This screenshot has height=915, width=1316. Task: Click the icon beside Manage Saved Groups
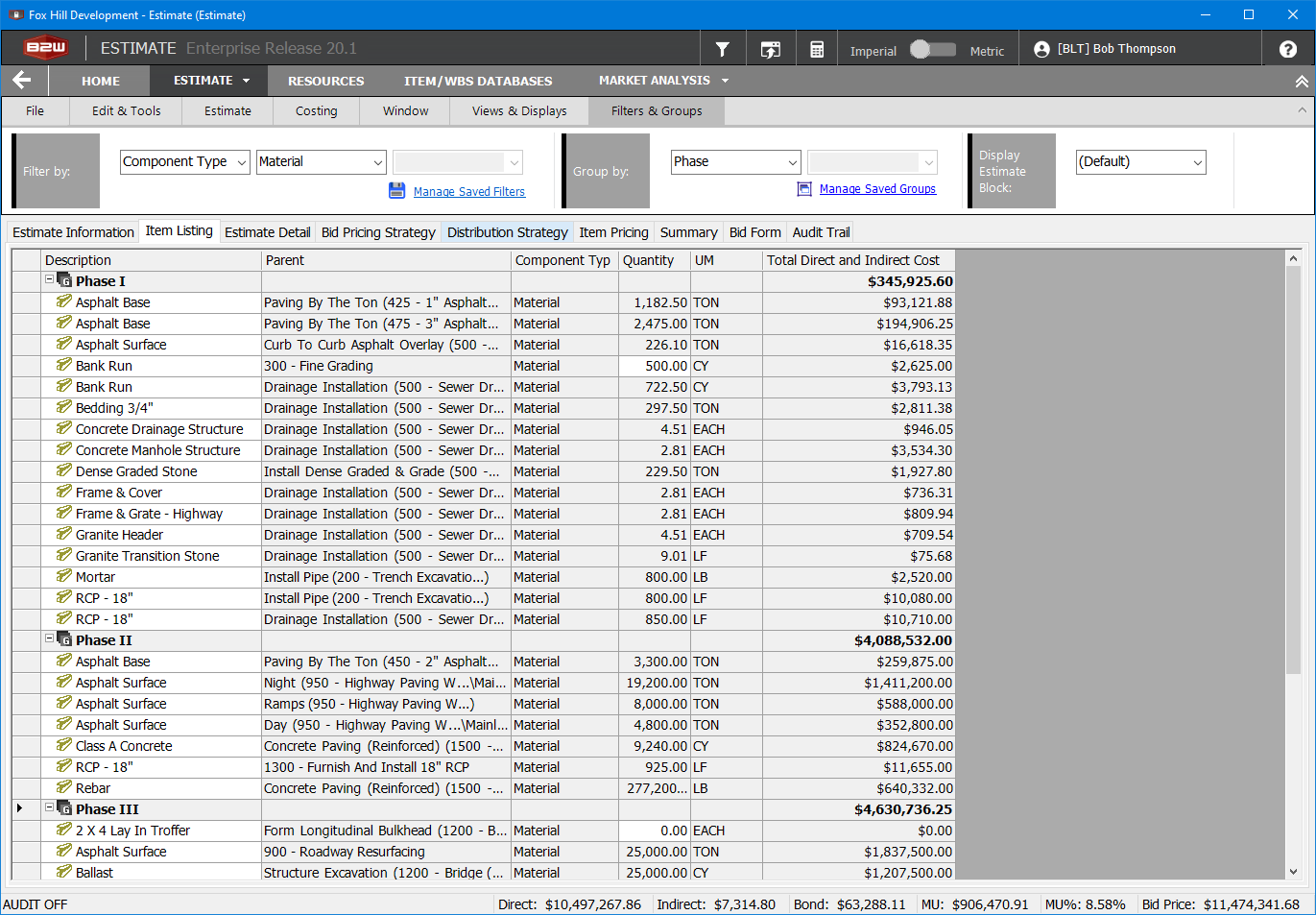click(804, 189)
